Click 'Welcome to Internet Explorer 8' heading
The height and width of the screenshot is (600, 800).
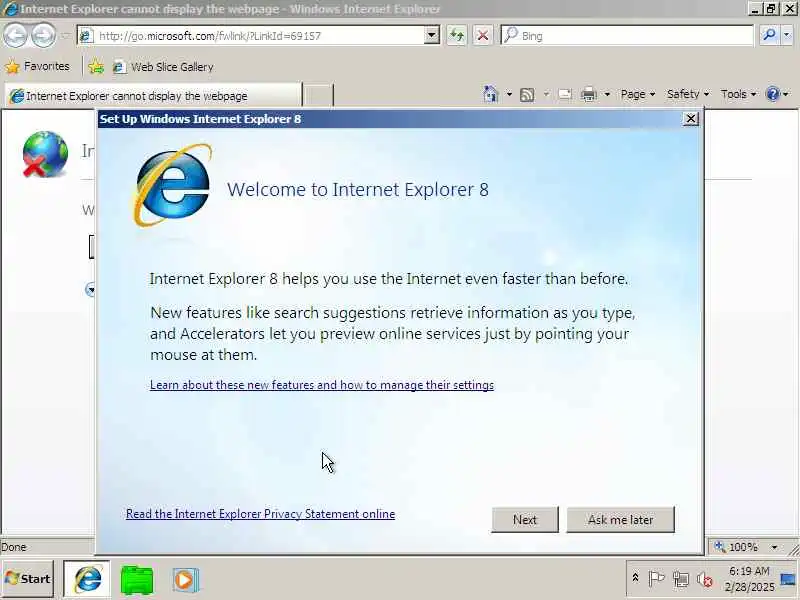click(x=358, y=189)
